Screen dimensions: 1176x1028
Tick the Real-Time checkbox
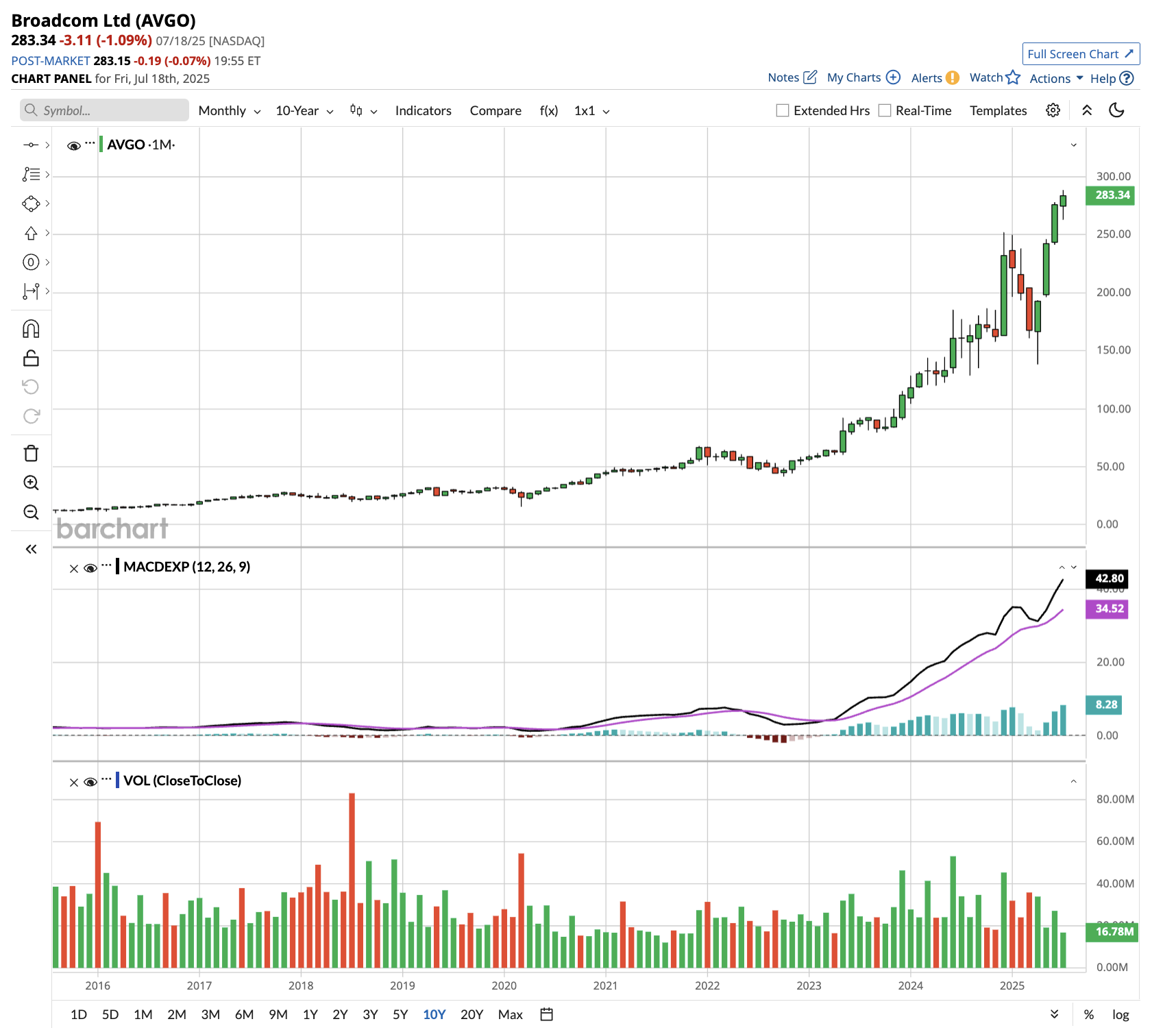(885, 110)
